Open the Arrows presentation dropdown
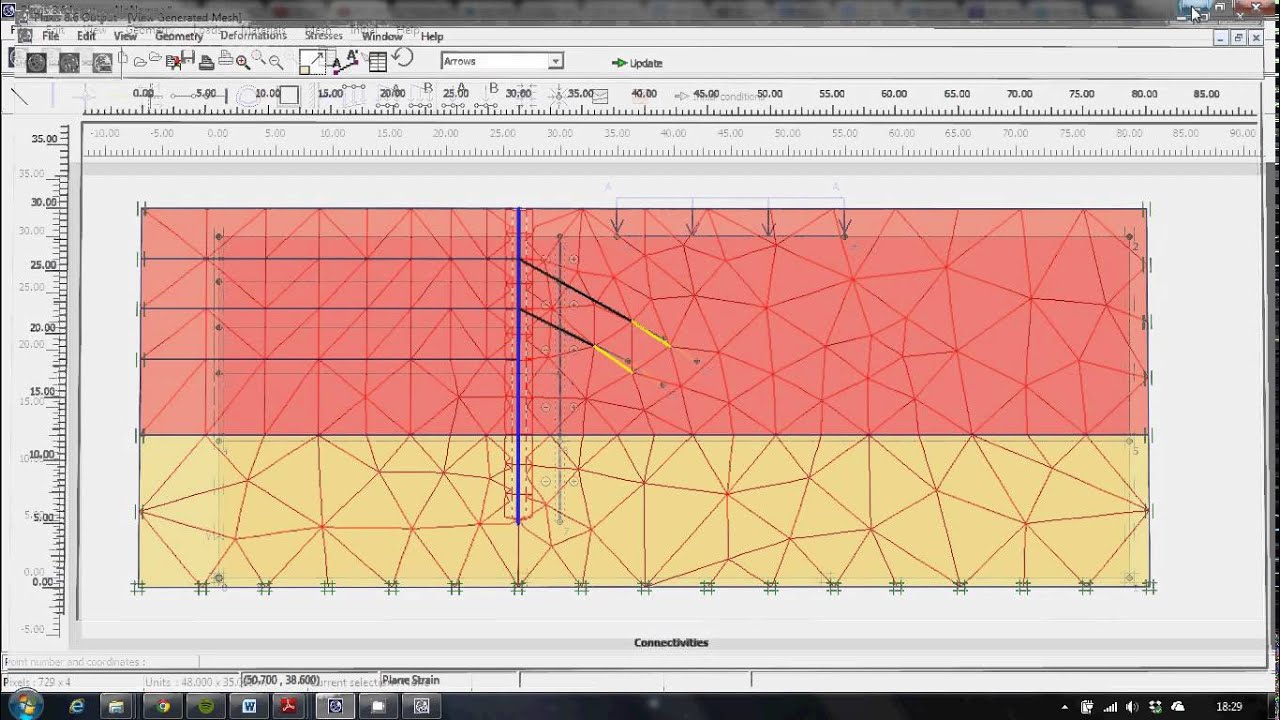This screenshot has height=720, width=1280. [x=502, y=61]
